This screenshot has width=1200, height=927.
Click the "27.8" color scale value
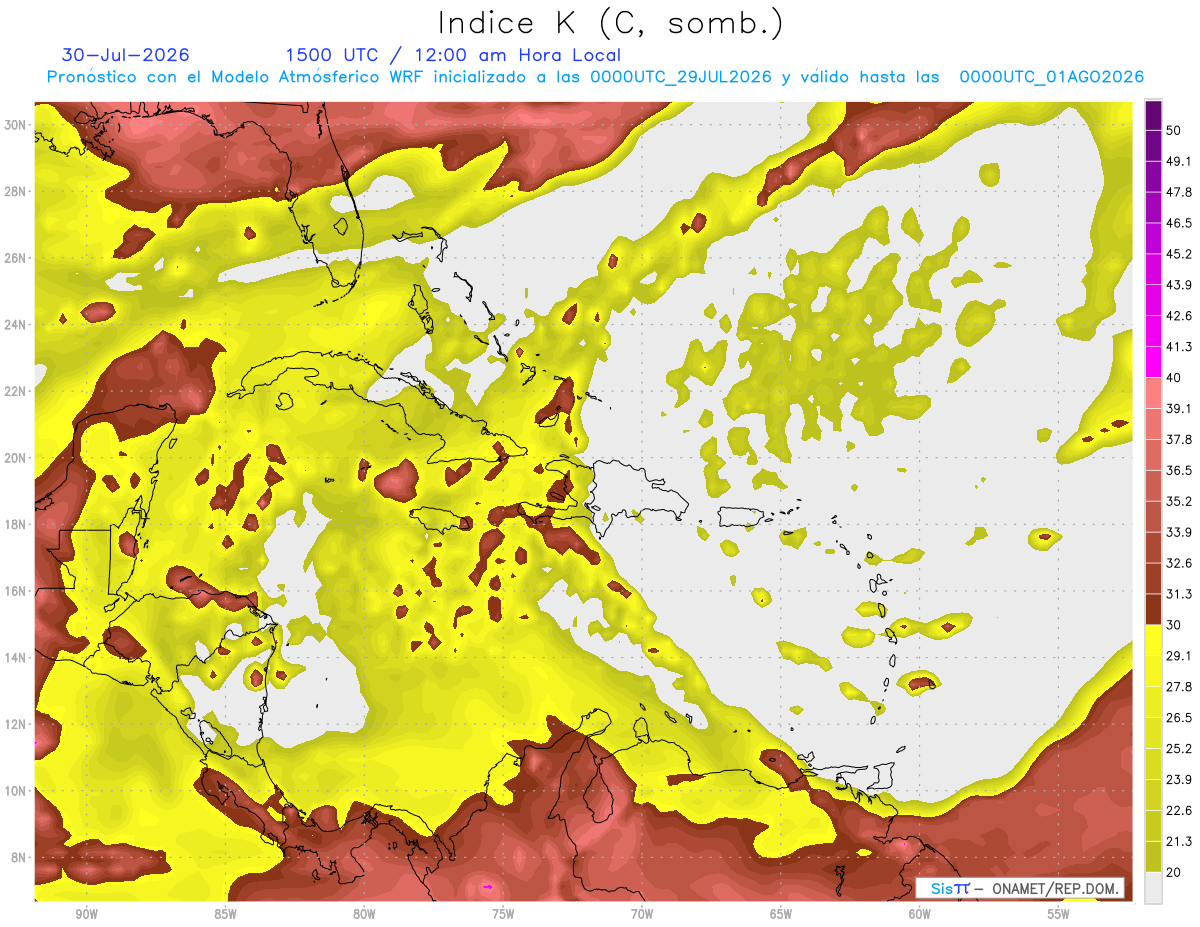click(1178, 686)
